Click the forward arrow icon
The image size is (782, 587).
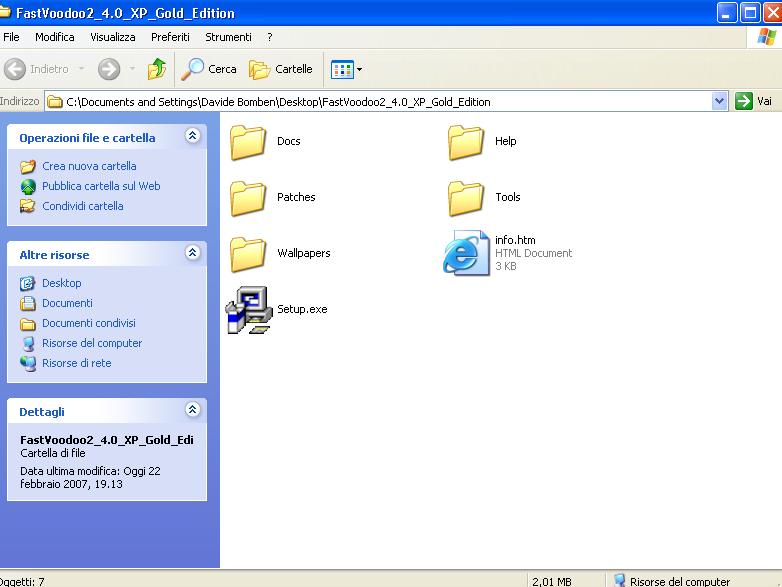pos(109,69)
